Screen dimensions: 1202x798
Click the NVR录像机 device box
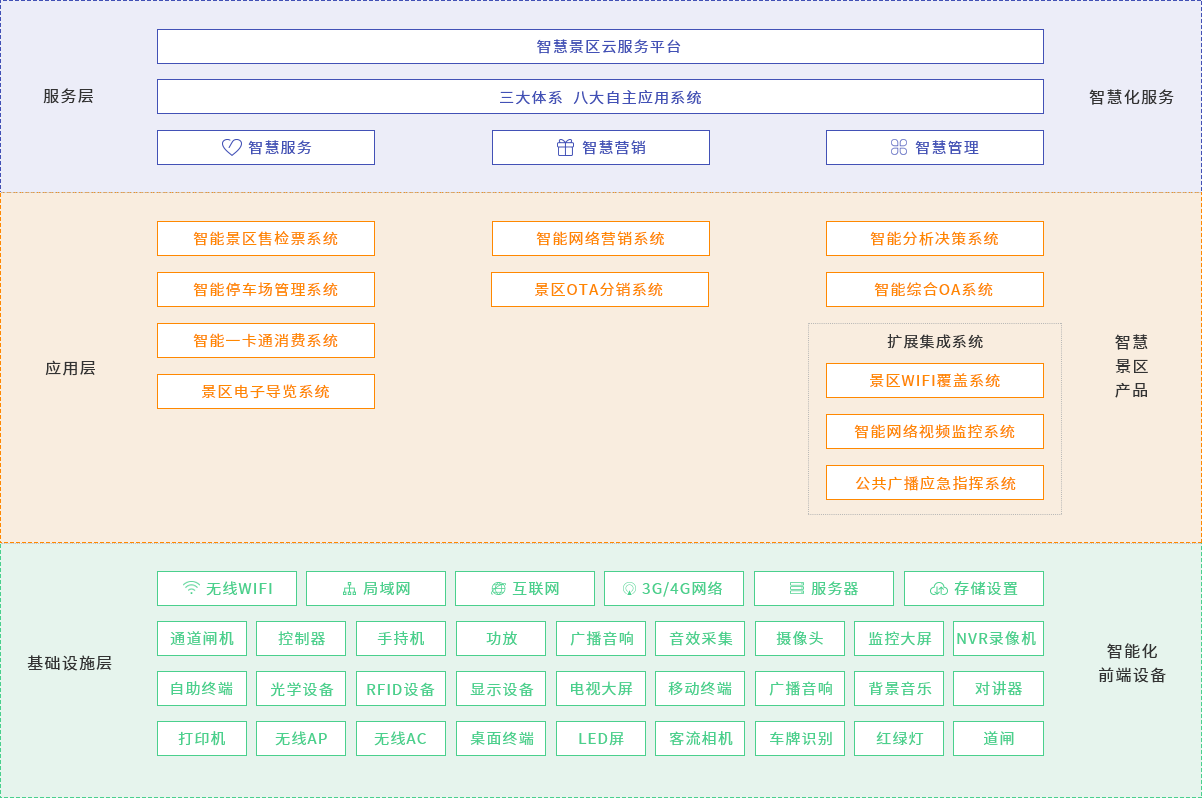click(x=997, y=638)
